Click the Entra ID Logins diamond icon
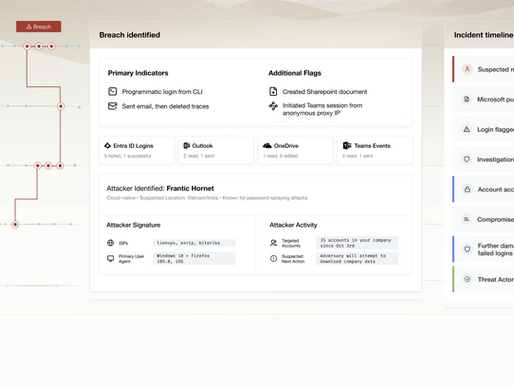 (x=107, y=146)
